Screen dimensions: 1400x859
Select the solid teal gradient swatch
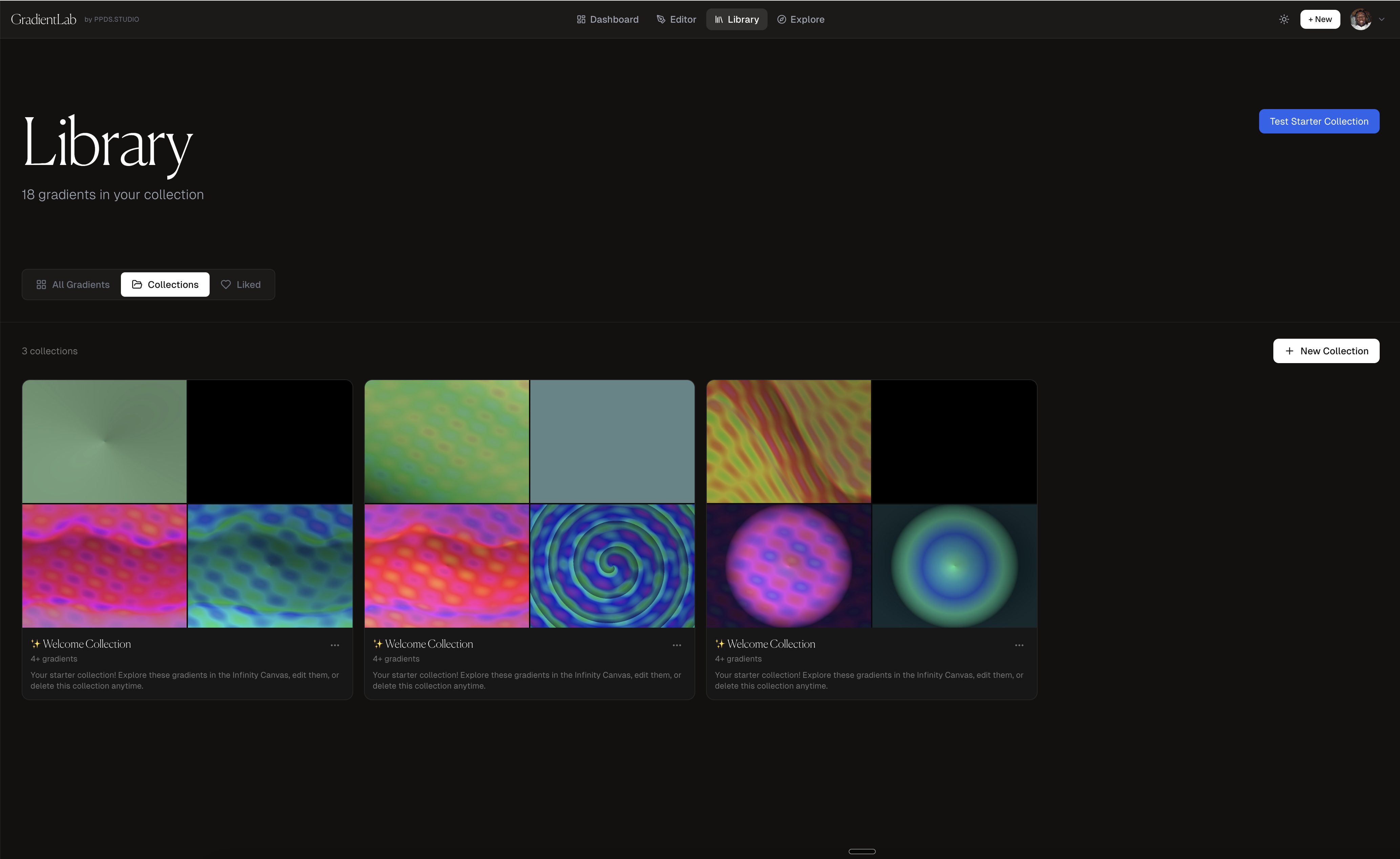[x=612, y=441]
